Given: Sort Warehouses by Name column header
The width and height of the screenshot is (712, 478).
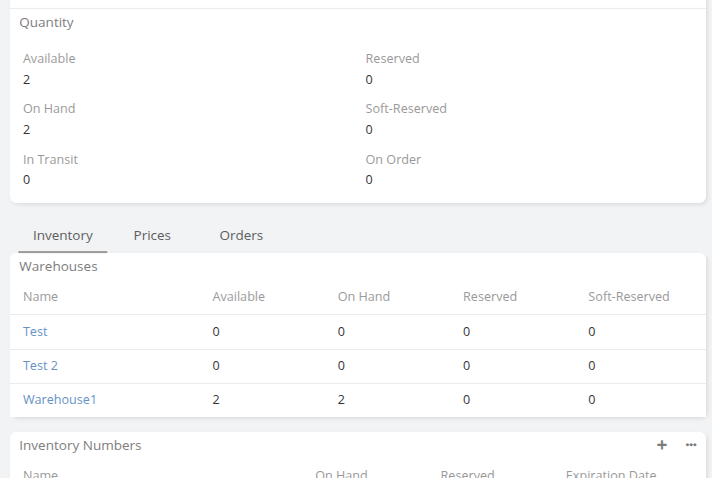Looking at the screenshot, I should (x=41, y=297).
